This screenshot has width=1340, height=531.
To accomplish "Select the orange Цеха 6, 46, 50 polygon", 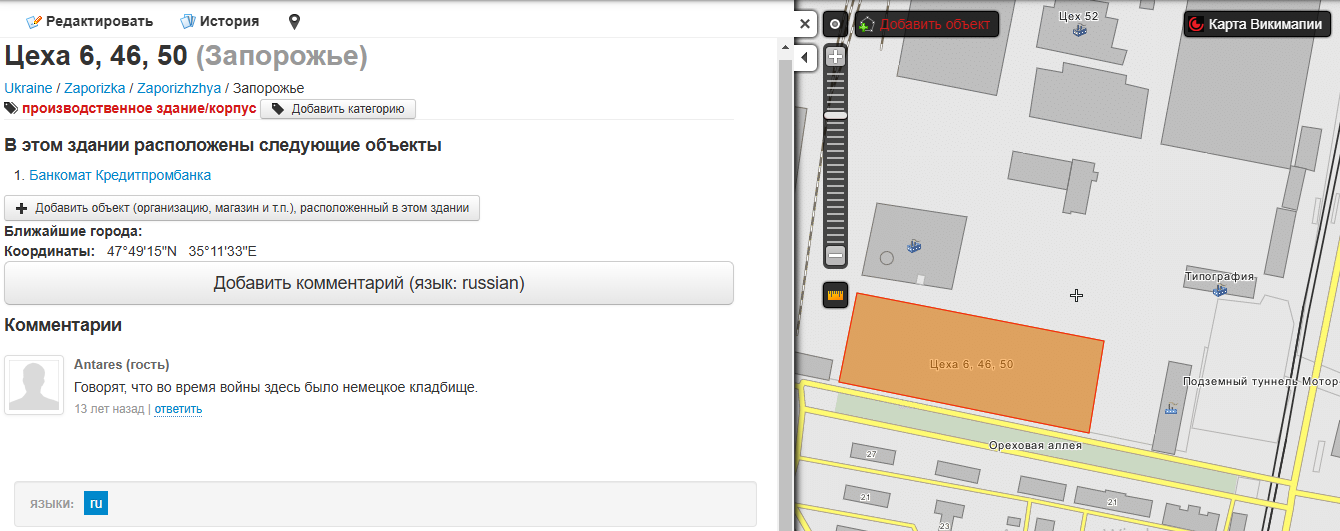I will tap(971, 364).
